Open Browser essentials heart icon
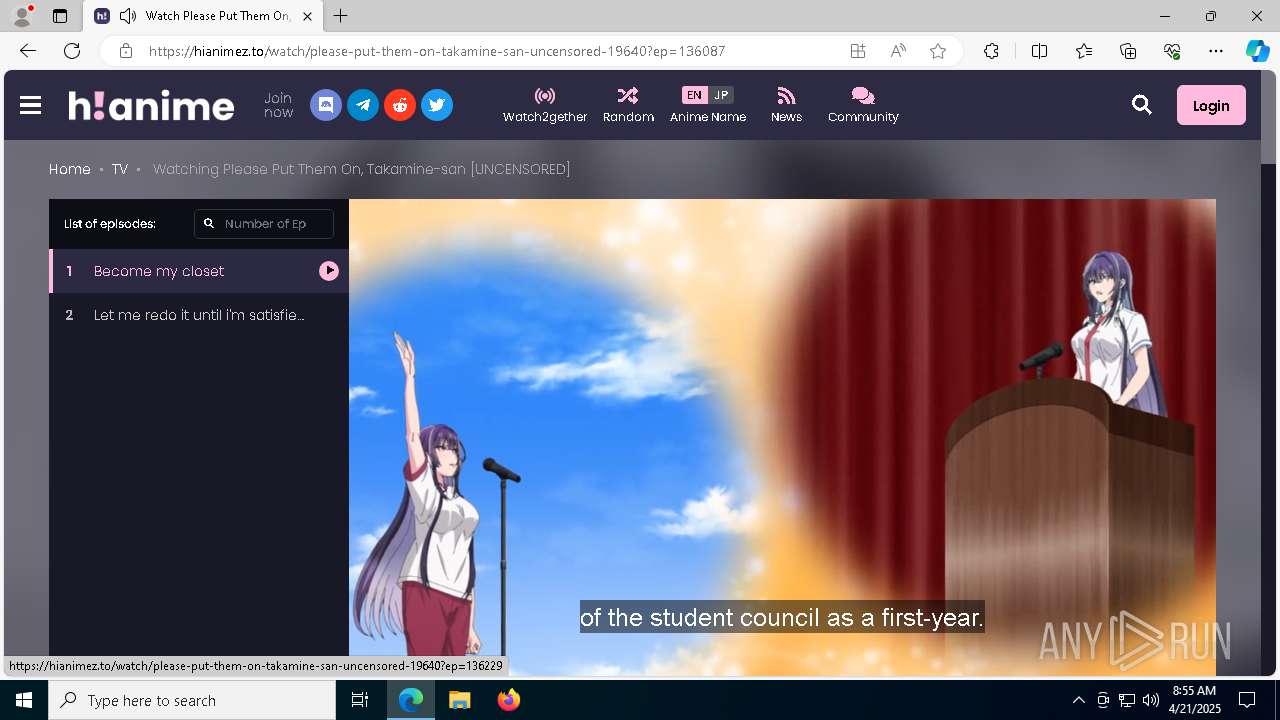The height and width of the screenshot is (720, 1280). point(1172,51)
